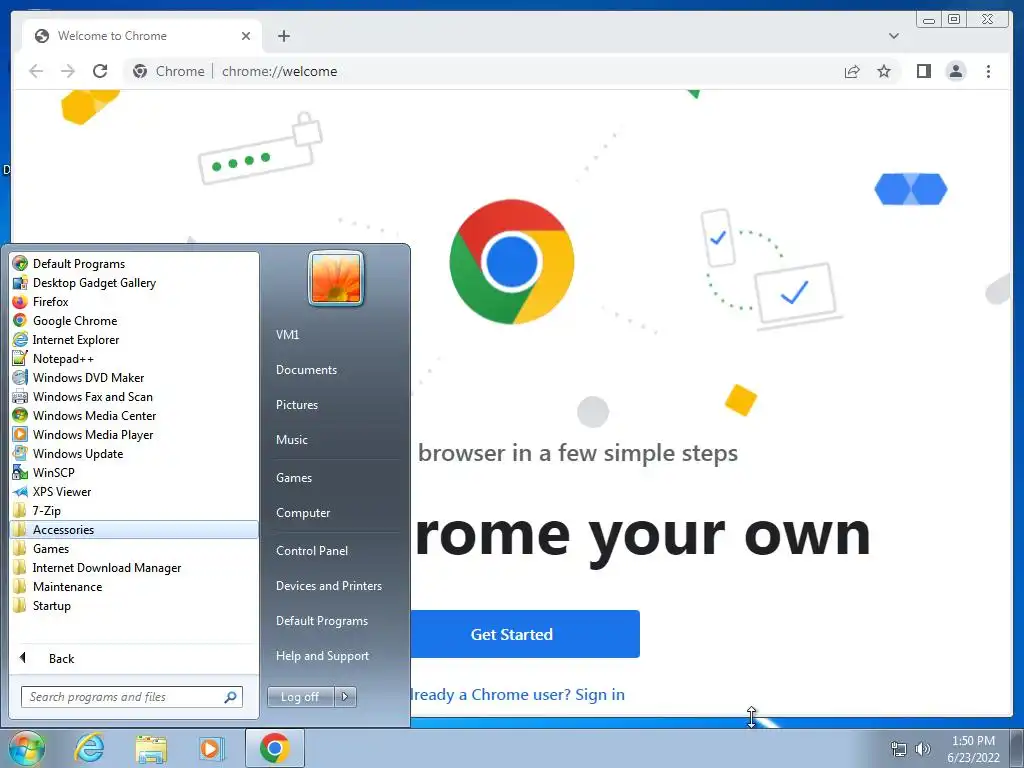The height and width of the screenshot is (768, 1024).
Task: Launch Notepad++ from the programs list
Action: [134, 359]
